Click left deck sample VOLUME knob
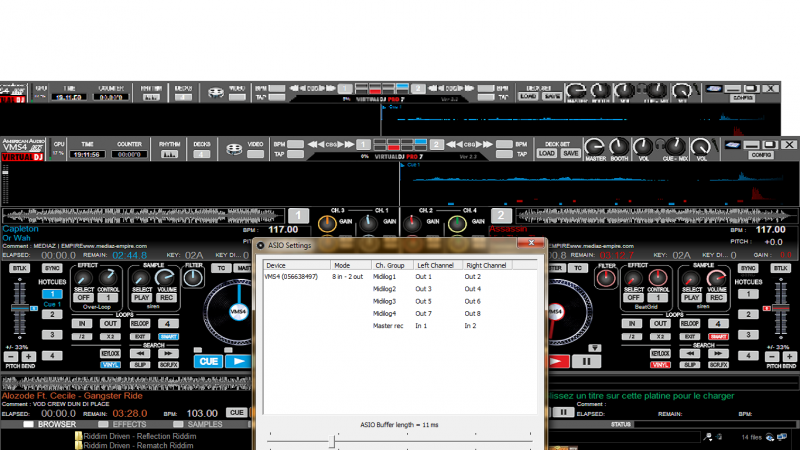This screenshot has width=800, height=450. pyautogui.click(x=165, y=278)
